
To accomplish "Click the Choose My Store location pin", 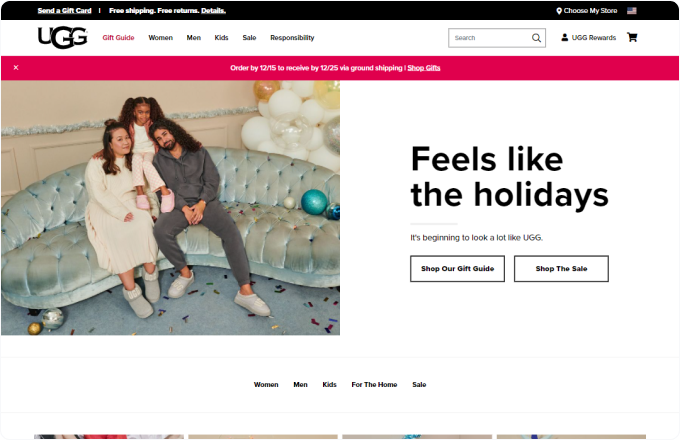I will click(x=559, y=11).
